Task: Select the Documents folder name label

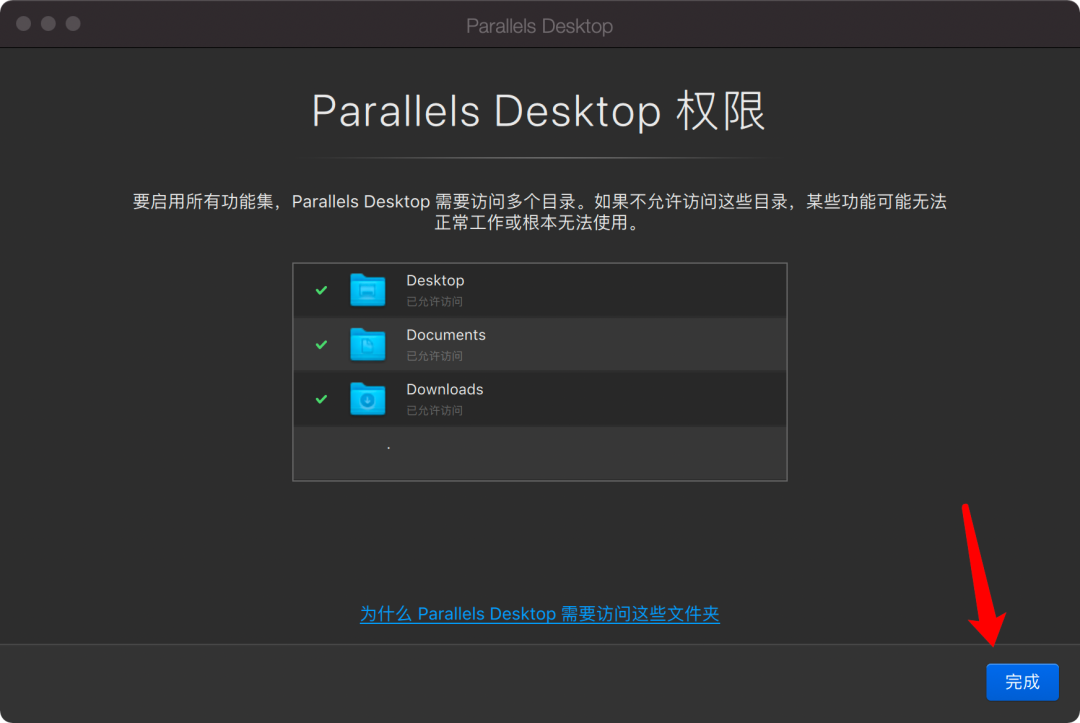Action: [x=445, y=335]
